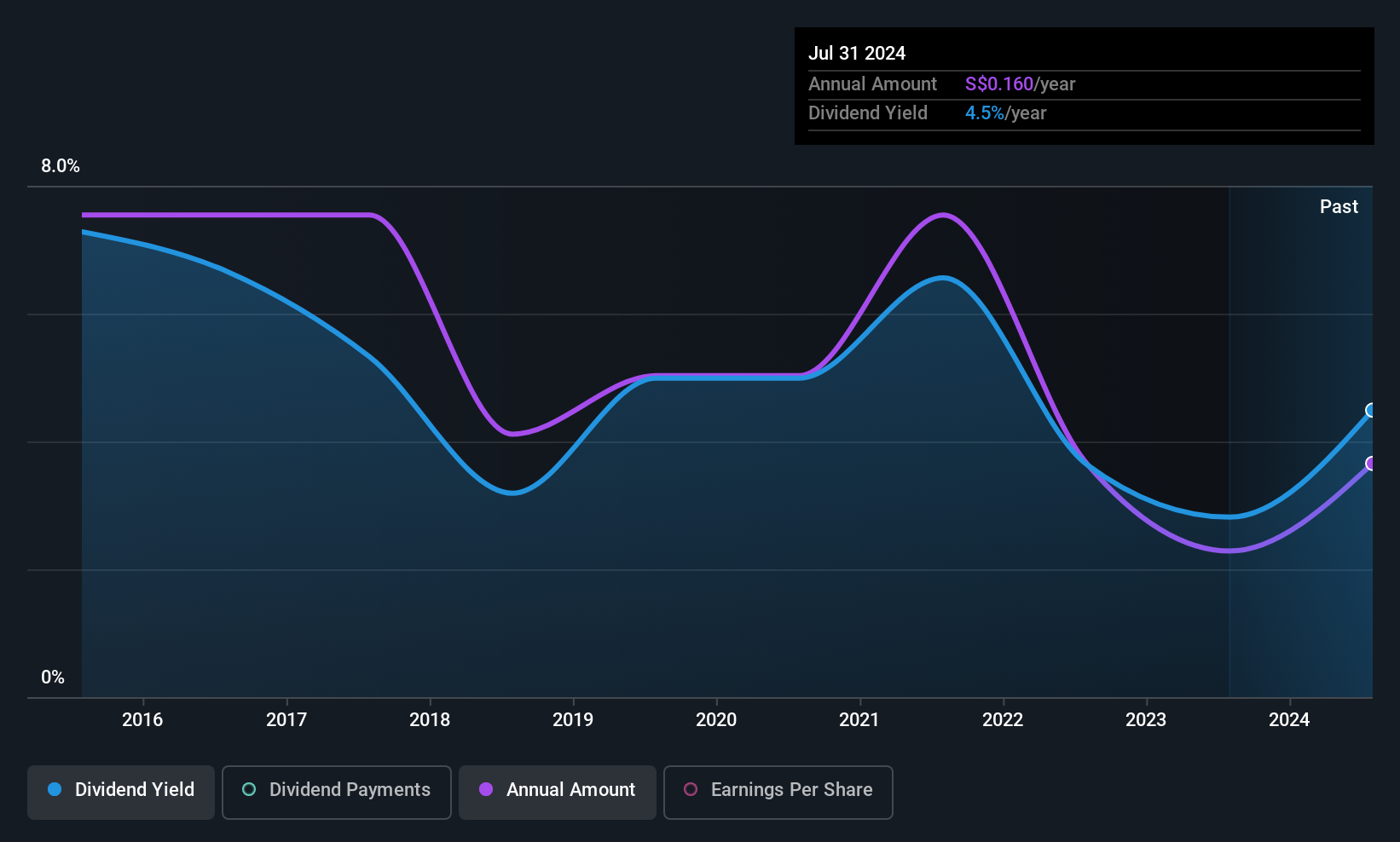
Task: Click the 2024 x-axis label
Action: (1289, 719)
